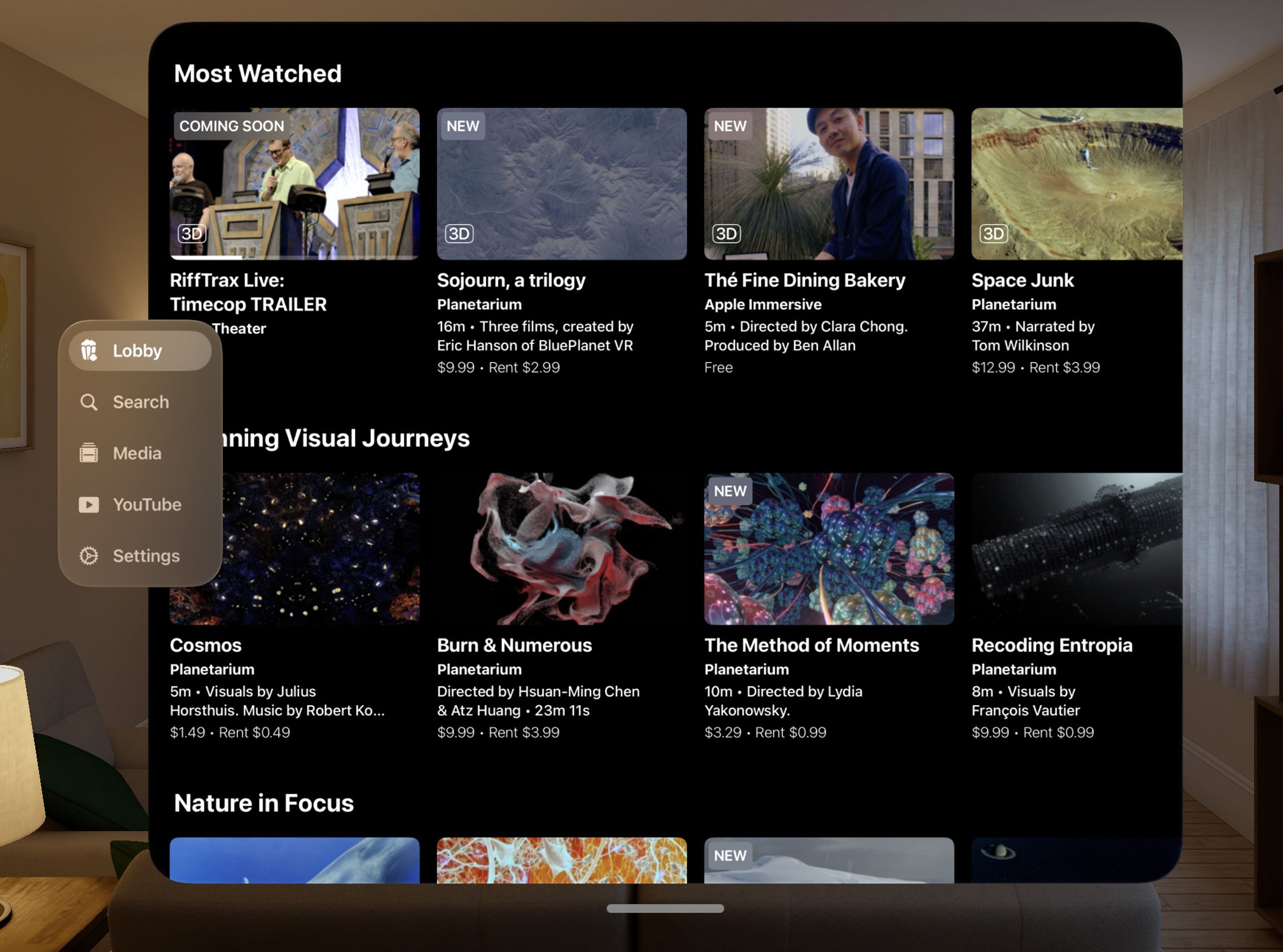The width and height of the screenshot is (1283, 952).
Task: Click NEW badge on Thé Fine Dining Bakery
Action: 730,125
